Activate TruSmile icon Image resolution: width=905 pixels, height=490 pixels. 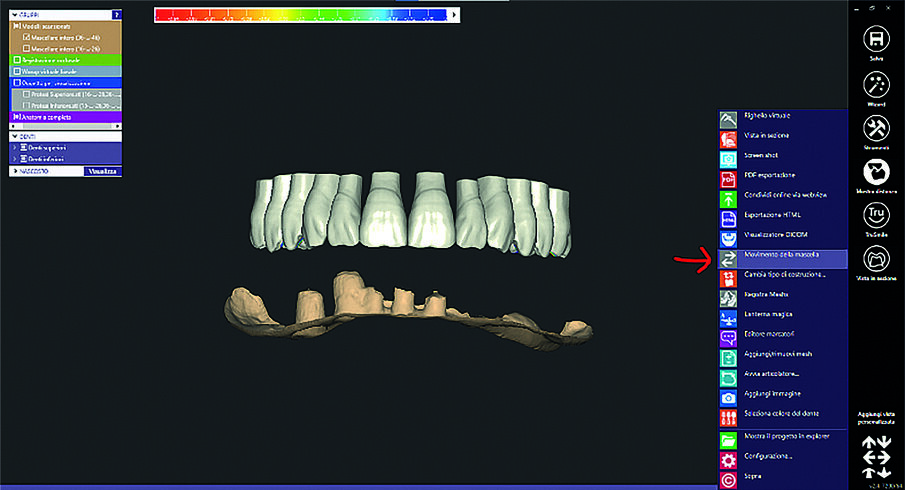(x=876, y=215)
